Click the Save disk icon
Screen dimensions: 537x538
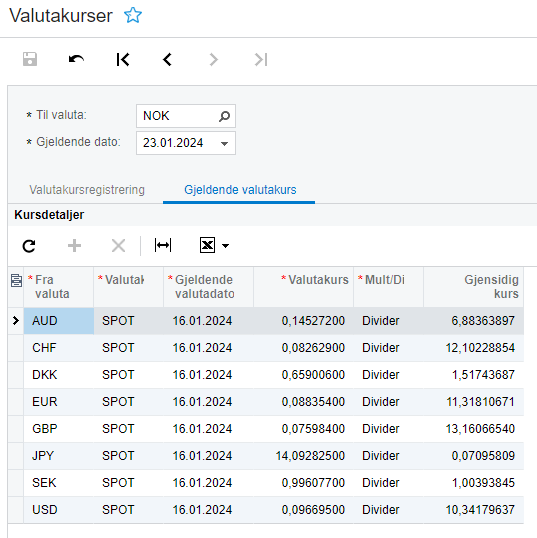tap(30, 59)
